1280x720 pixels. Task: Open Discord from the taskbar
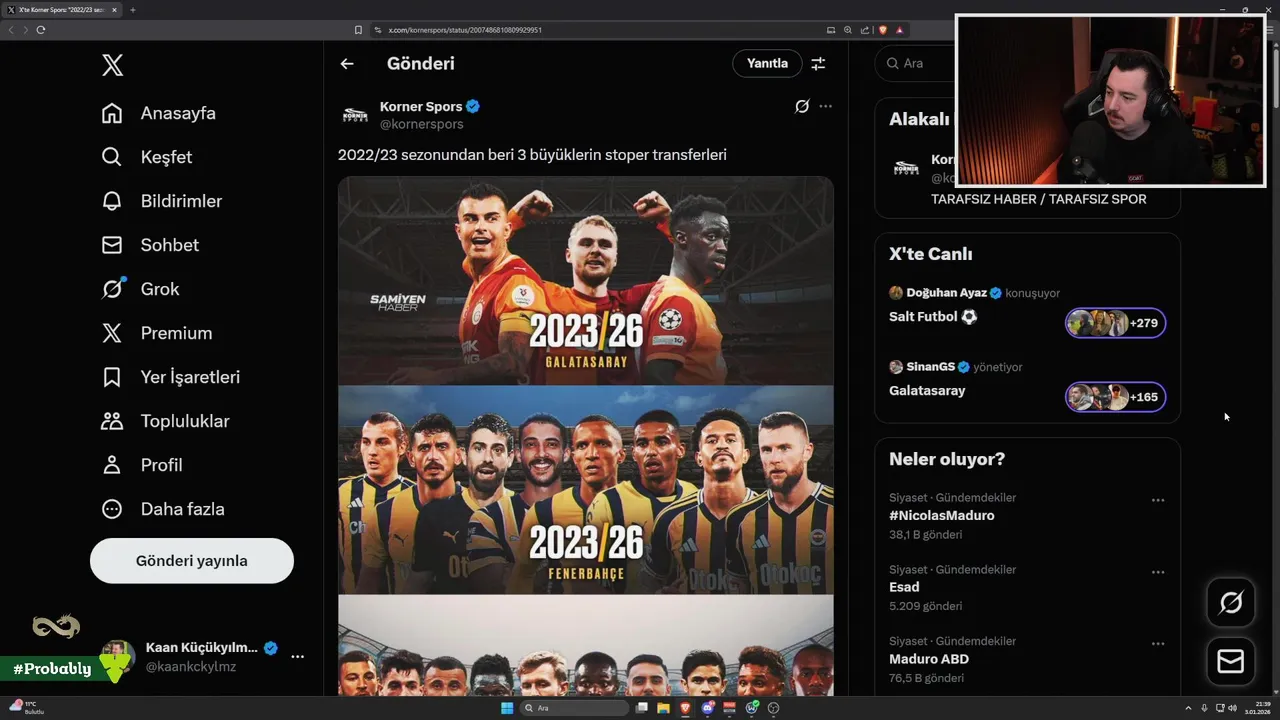pos(708,708)
